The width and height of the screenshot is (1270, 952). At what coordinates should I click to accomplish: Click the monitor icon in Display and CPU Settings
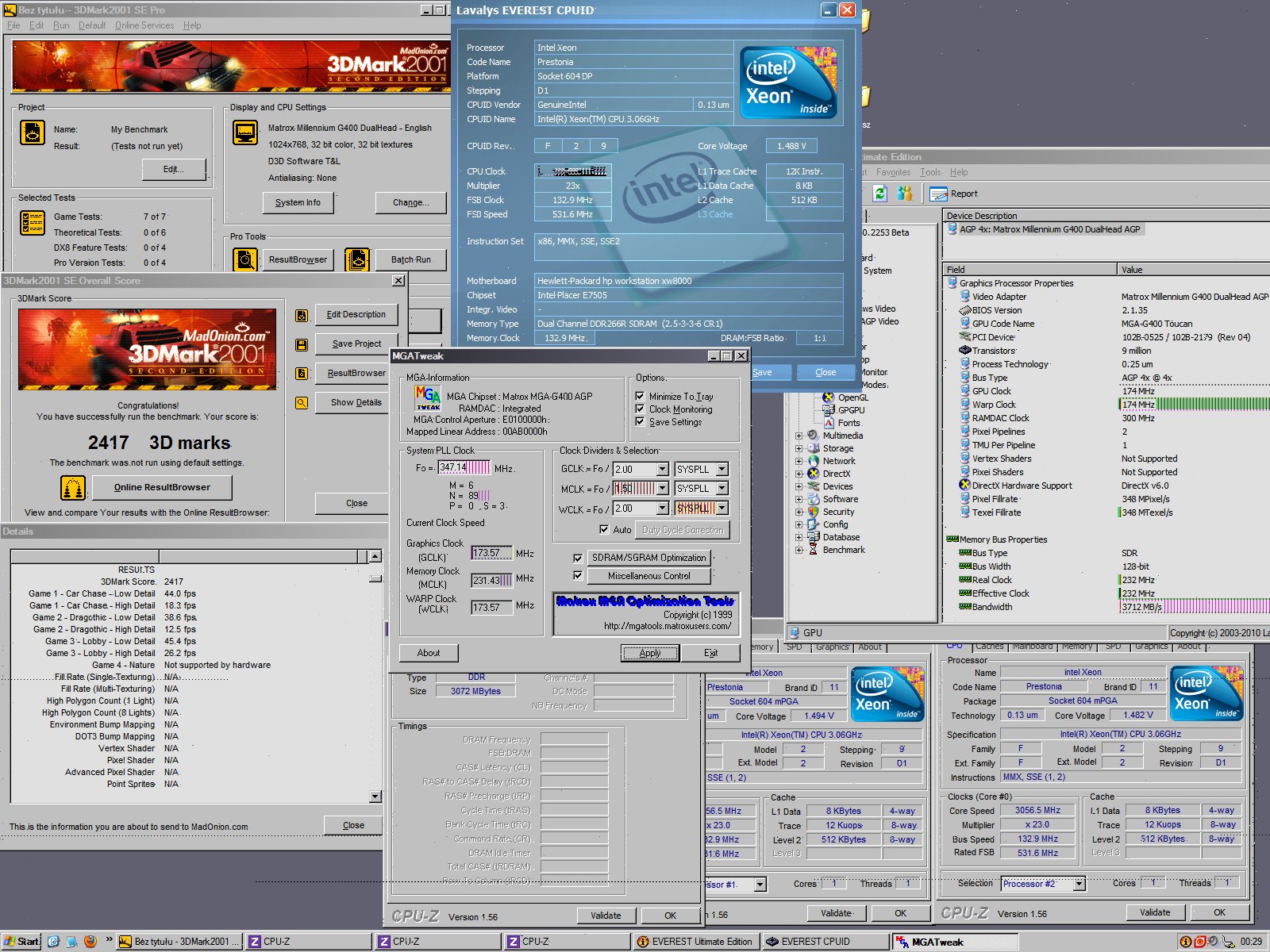[245, 132]
